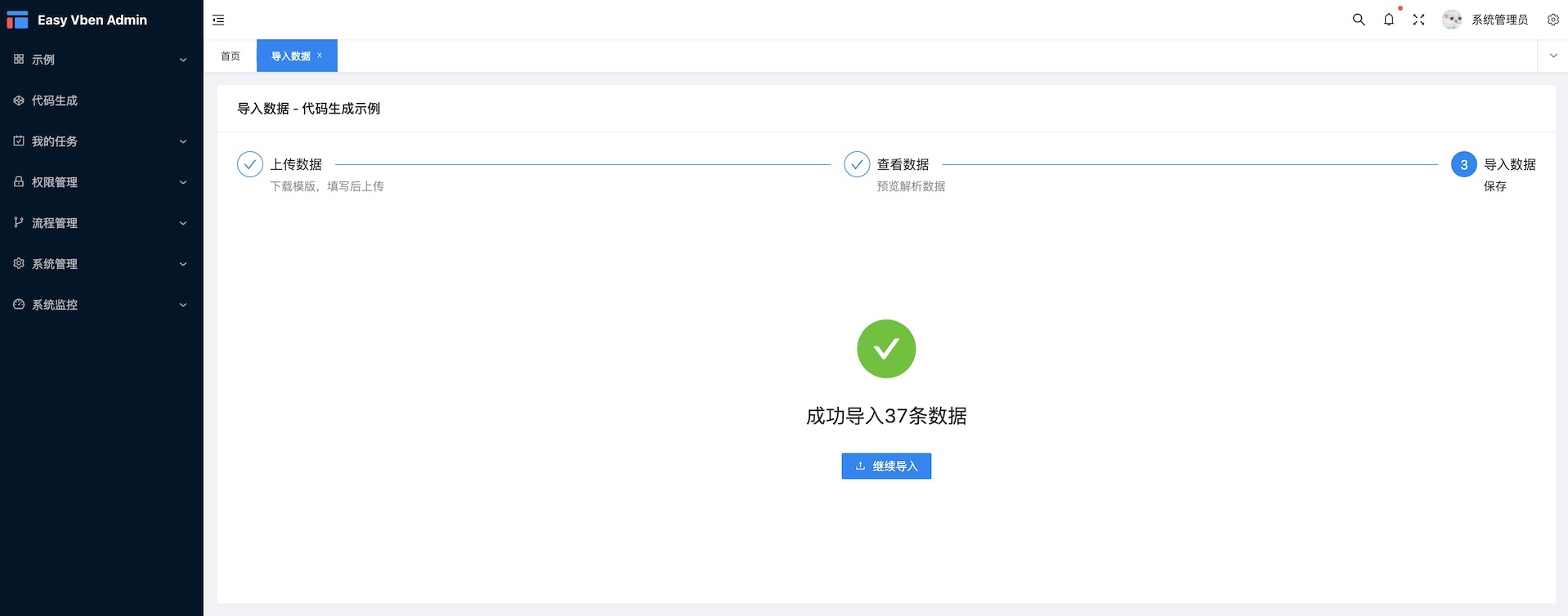Click the 示例 grid icon in sidebar

pos(19,59)
